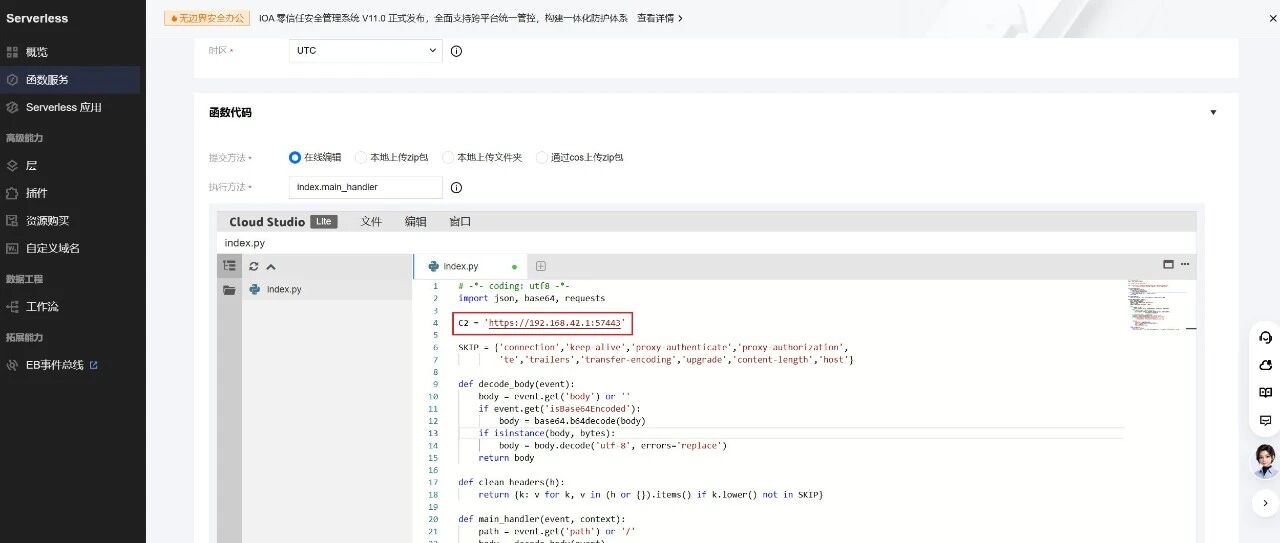
Task: Click the 资源购买 icon
Action: [x=13, y=221]
